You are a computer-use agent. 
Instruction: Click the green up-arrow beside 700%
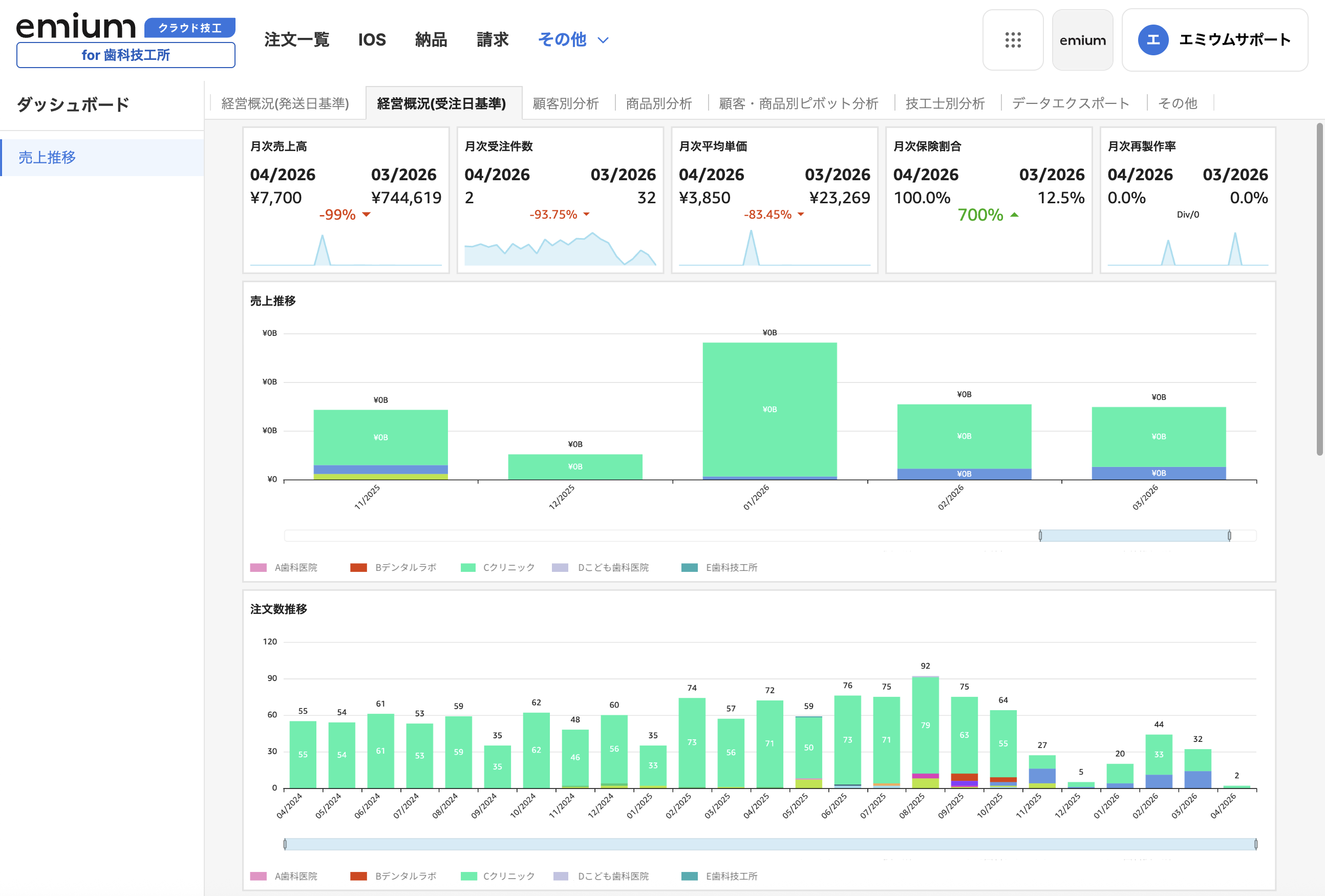pyautogui.click(x=1014, y=215)
